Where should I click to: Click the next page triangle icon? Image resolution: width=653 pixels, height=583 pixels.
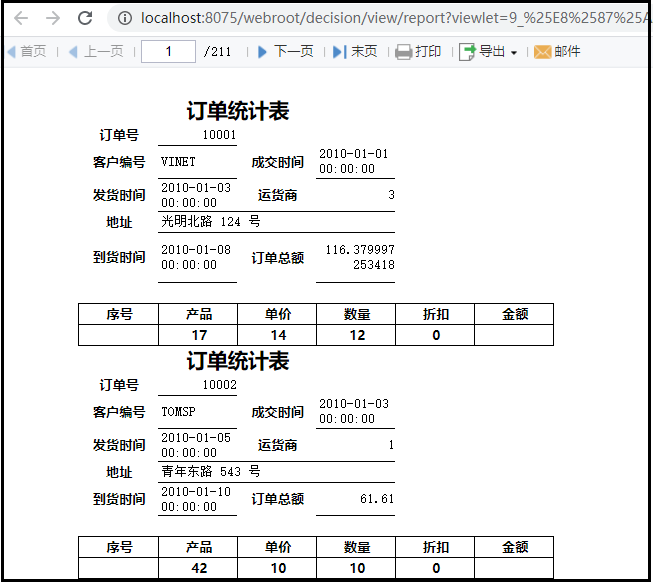262,52
